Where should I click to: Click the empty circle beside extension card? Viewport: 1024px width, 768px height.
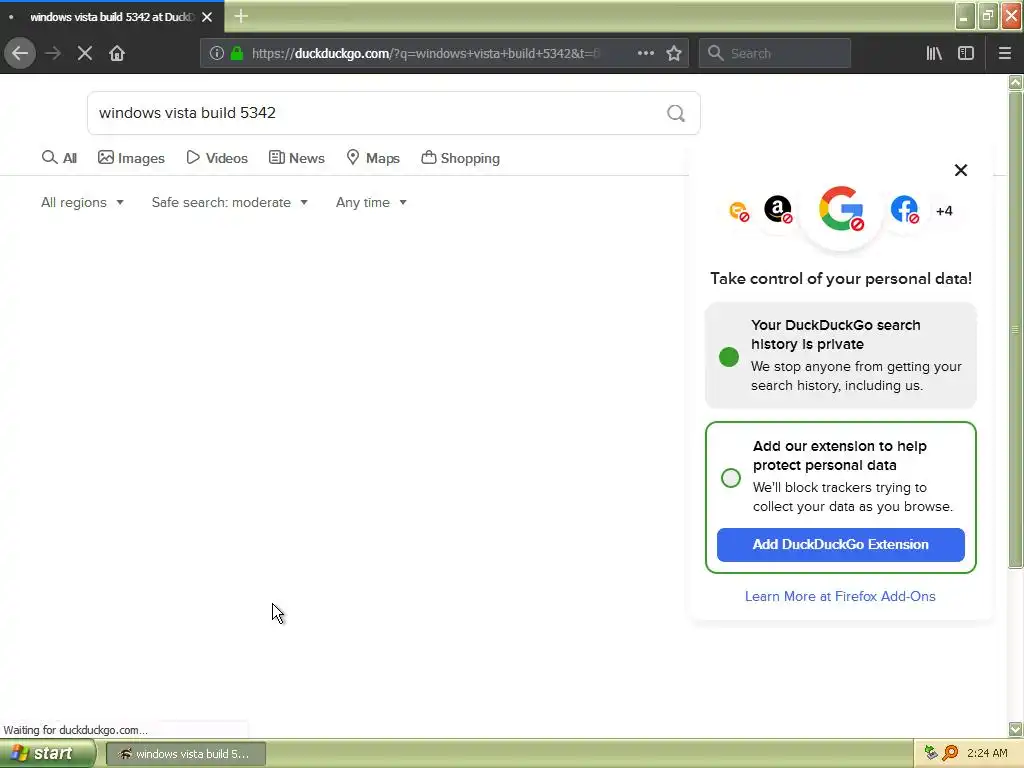[731, 478]
